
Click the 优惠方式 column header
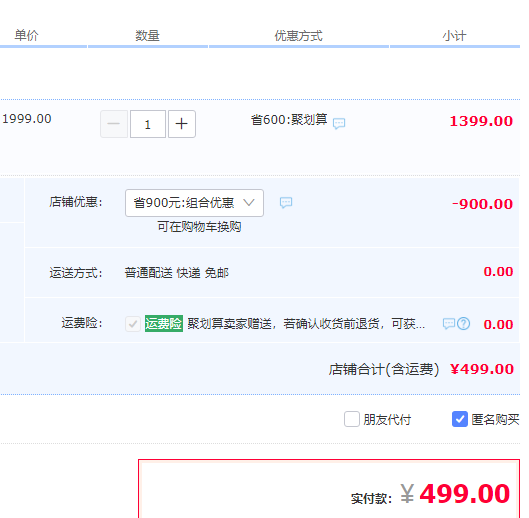pos(299,35)
